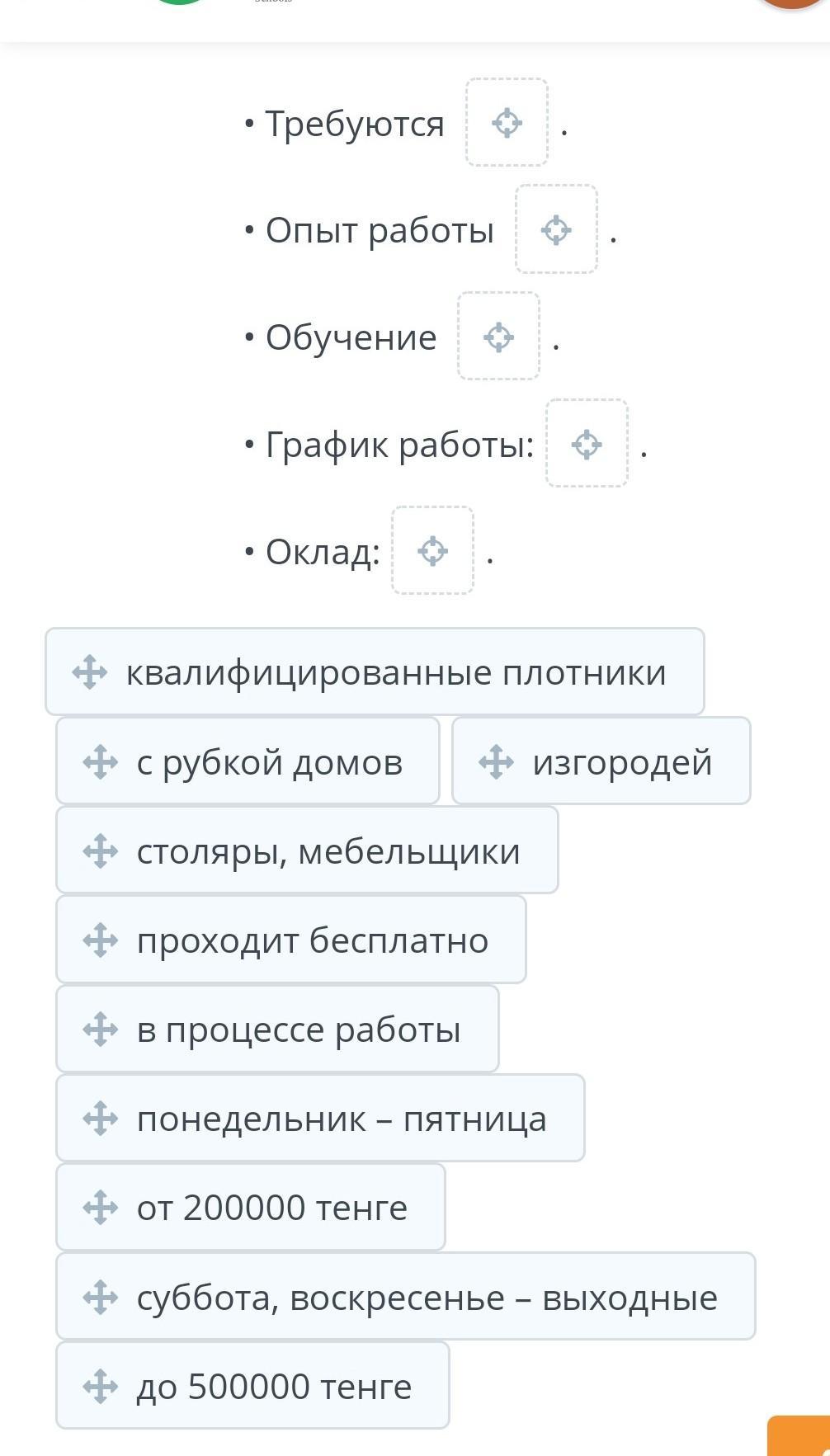Click the drop target after Обучение
The image size is (830, 1456).
tap(498, 337)
